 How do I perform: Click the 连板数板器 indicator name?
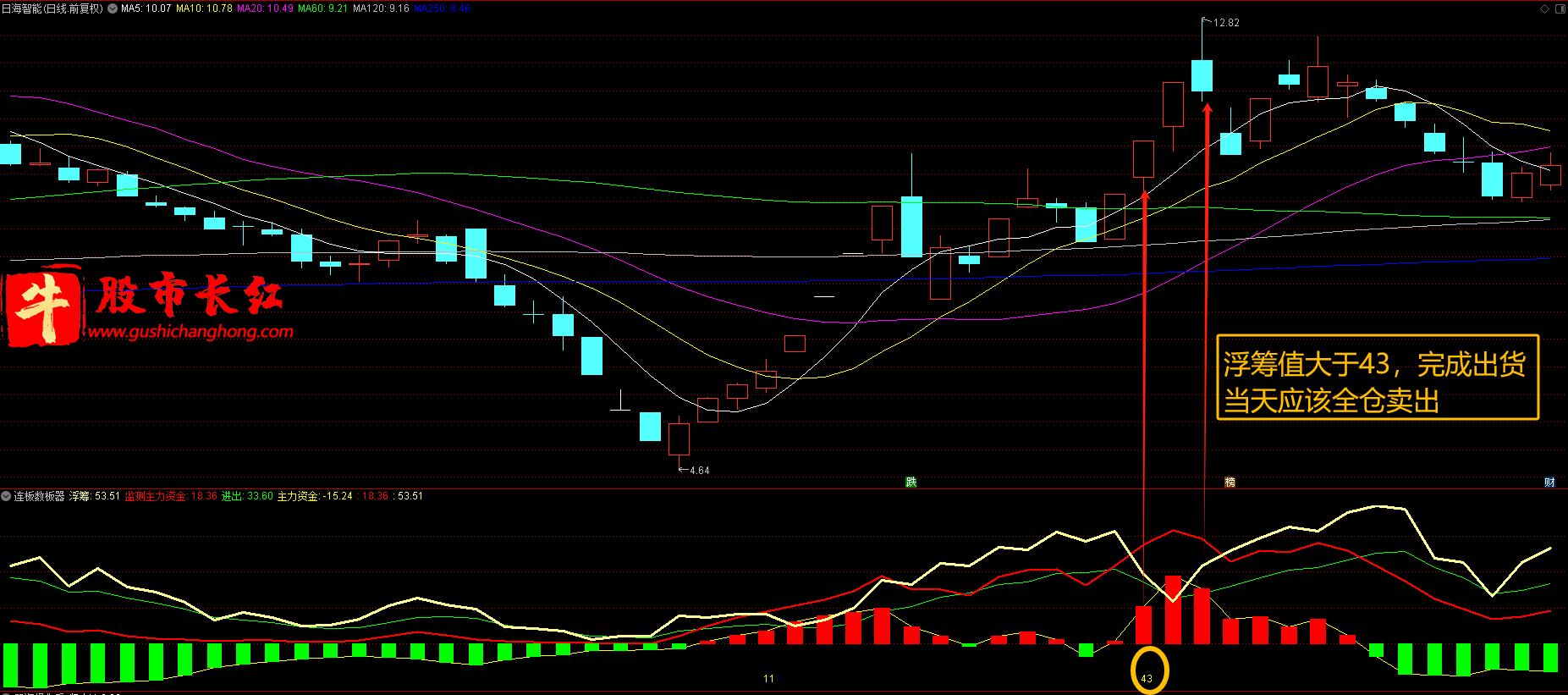[x=39, y=496]
